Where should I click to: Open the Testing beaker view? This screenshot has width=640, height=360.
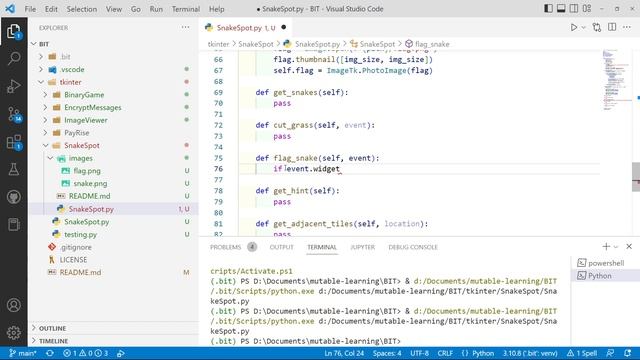point(13,169)
